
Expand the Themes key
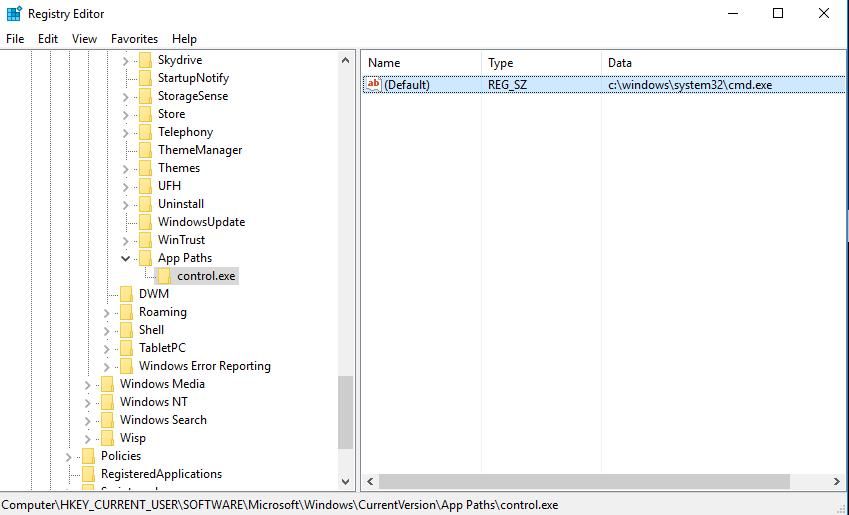pos(126,169)
